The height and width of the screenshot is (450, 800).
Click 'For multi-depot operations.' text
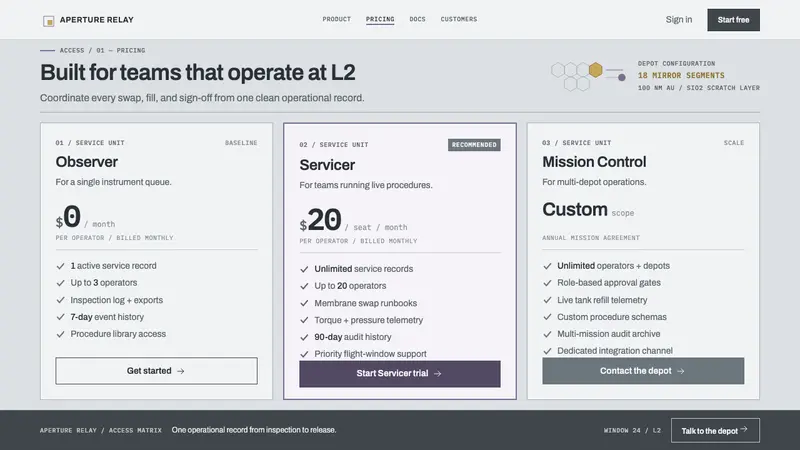click(x=594, y=182)
